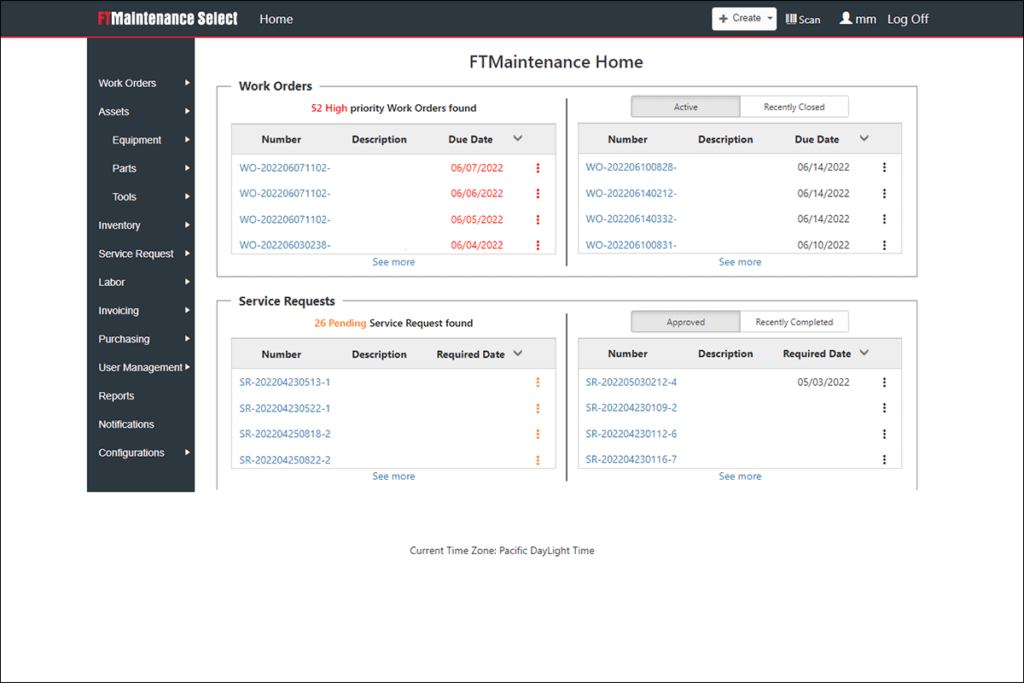Expand approved service requests column chevron
This screenshot has width=1024, height=683.
(864, 353)
